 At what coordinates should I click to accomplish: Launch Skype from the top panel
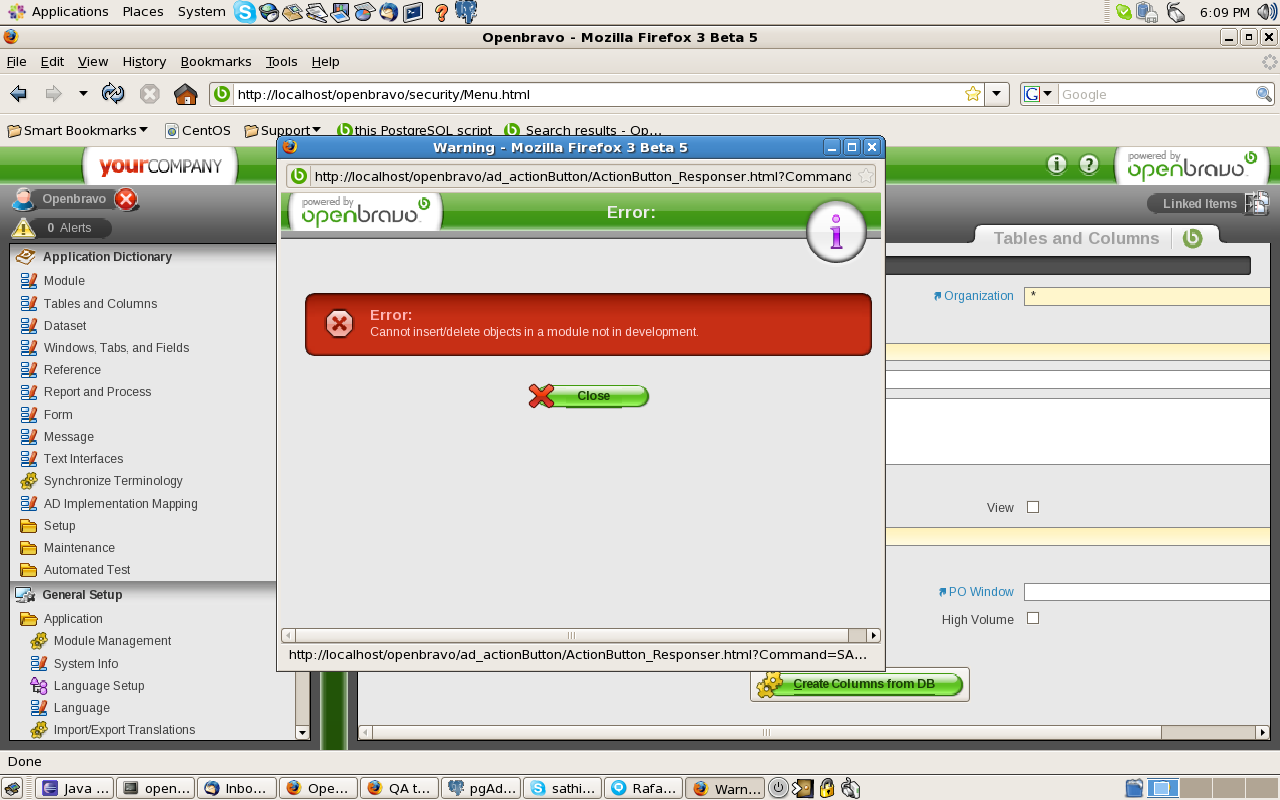click(244, 12)
